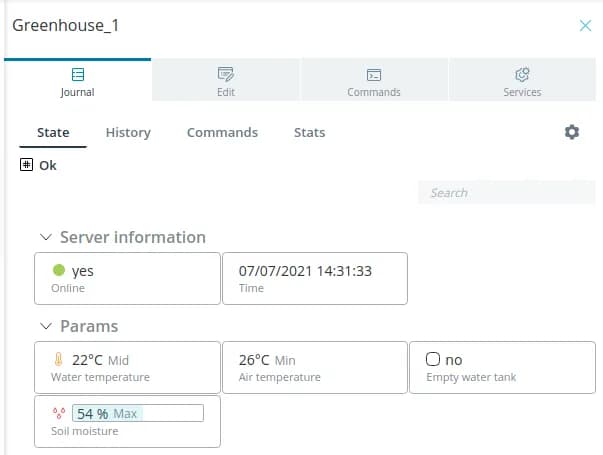Click the Soil moisture 54% bar
Viewport: 603px width, 455px height.
click(x=137, y=413)
